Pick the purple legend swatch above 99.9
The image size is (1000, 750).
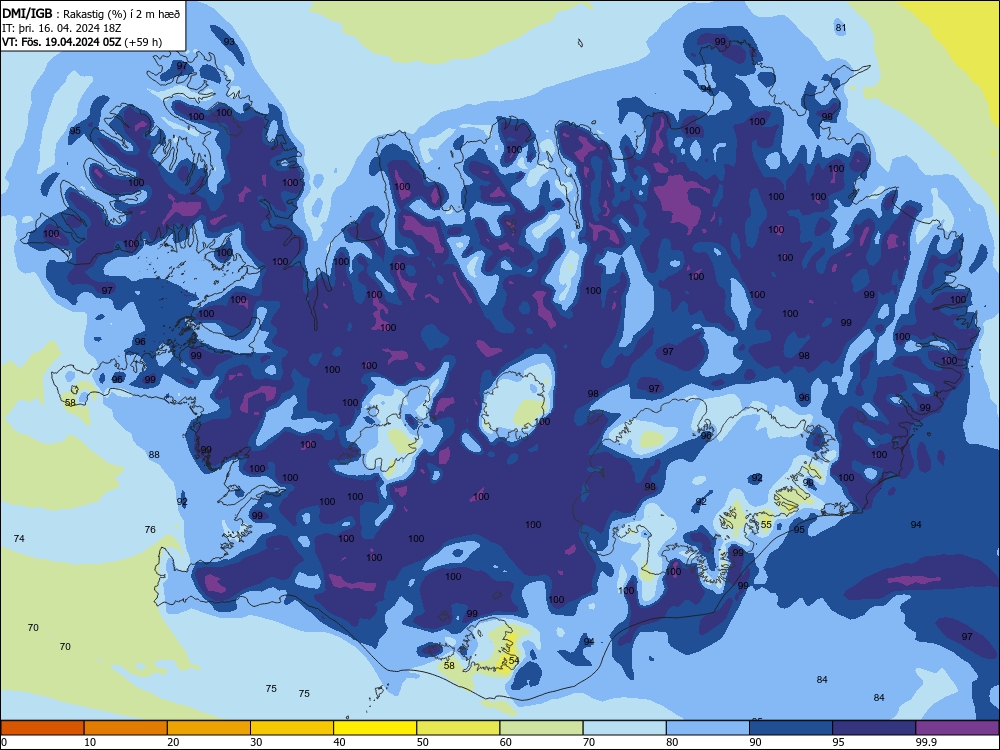pyautogui.click(x=957, y=728)
